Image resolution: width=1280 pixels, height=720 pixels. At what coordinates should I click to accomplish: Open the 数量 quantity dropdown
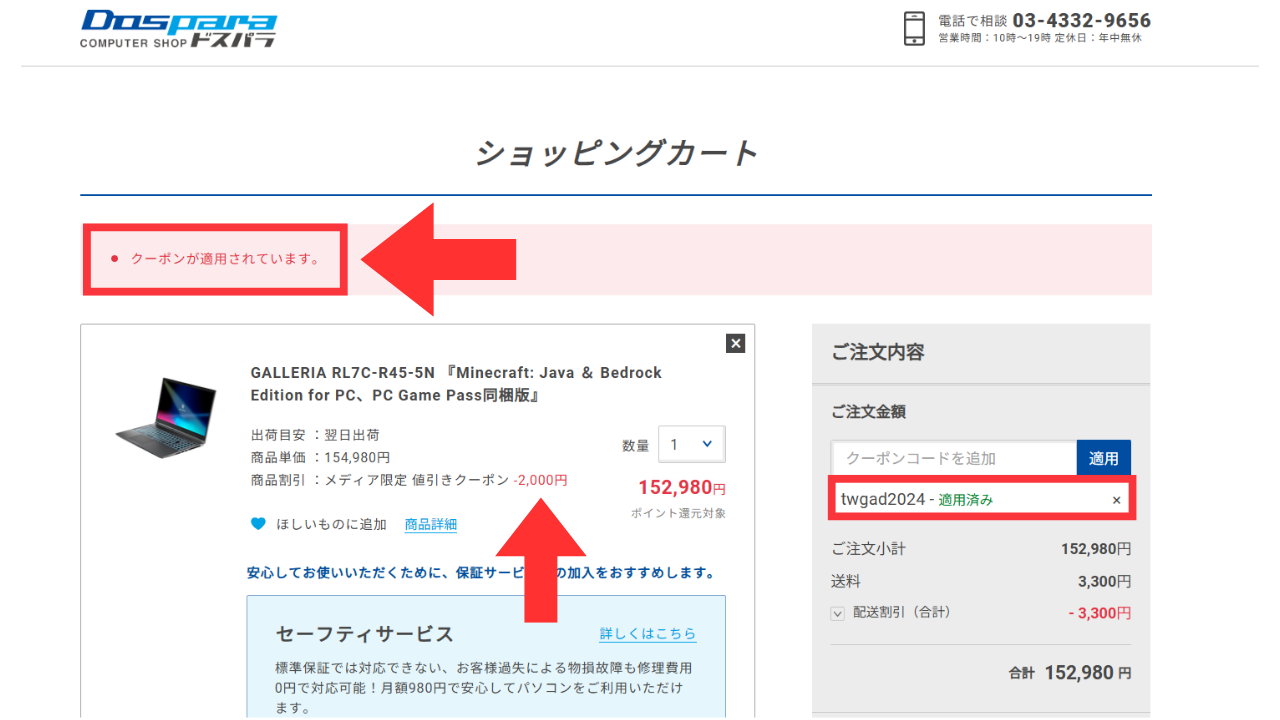[x=692, y=445]
